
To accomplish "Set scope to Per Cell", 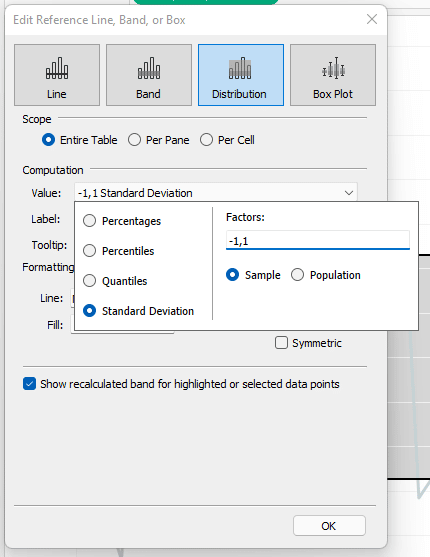I will coord(206,140).
